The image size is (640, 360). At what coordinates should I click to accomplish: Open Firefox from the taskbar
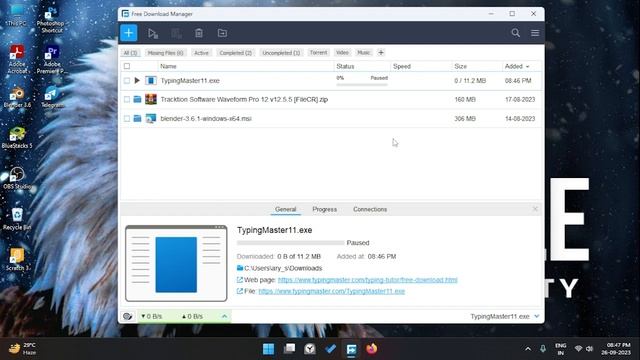coord(371,349)
